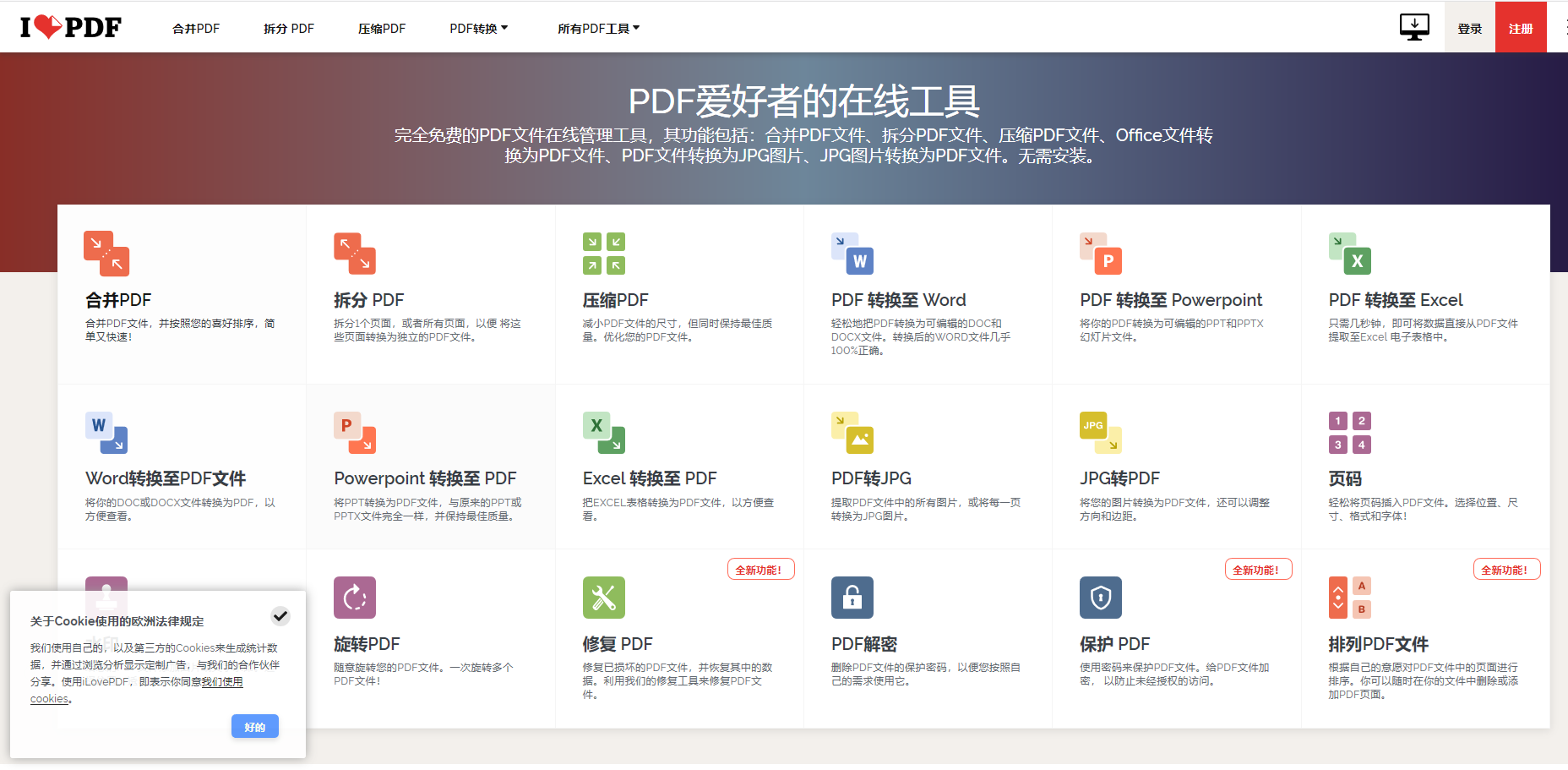Expand the PDF转换 dropdown menu
The height and width of the screenshot is (770, 1568).
coord(479,28)
